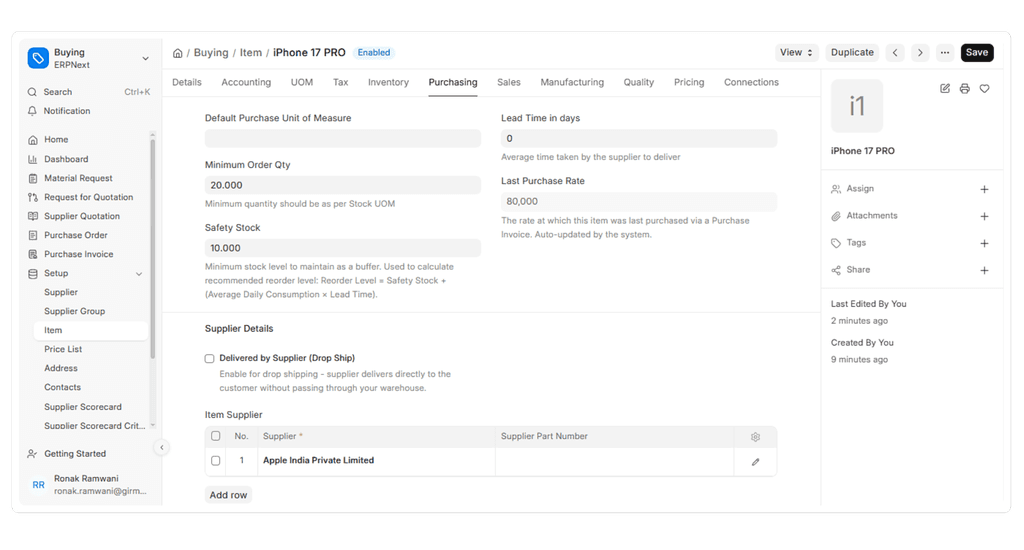Open Item Supplier table settings gear
Image resolution: width=1024 pixels, height=550 pixels.
(x=756, y=437)
